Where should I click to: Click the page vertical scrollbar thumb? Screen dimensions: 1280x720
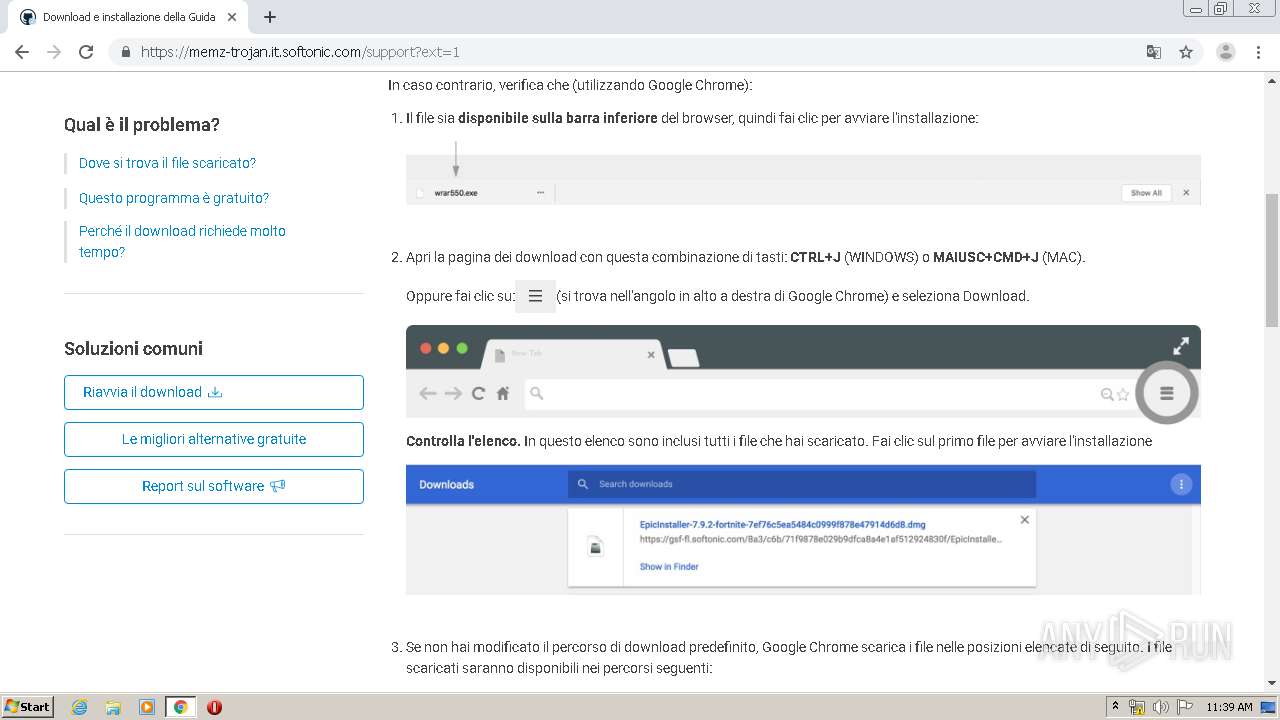click(1272, 260)
